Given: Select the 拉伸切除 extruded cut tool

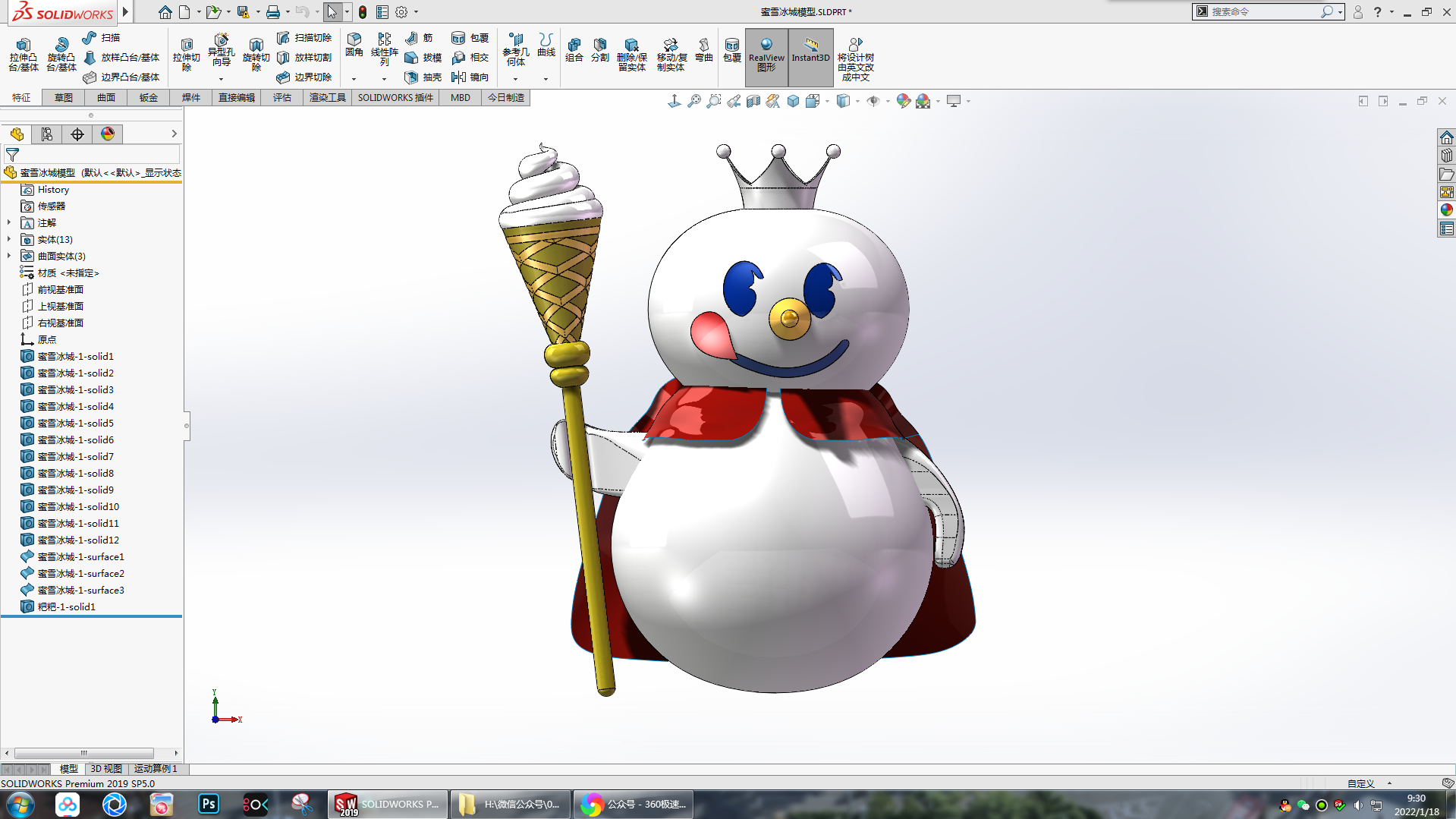Looking at the screenshot, I should point(186,55).
